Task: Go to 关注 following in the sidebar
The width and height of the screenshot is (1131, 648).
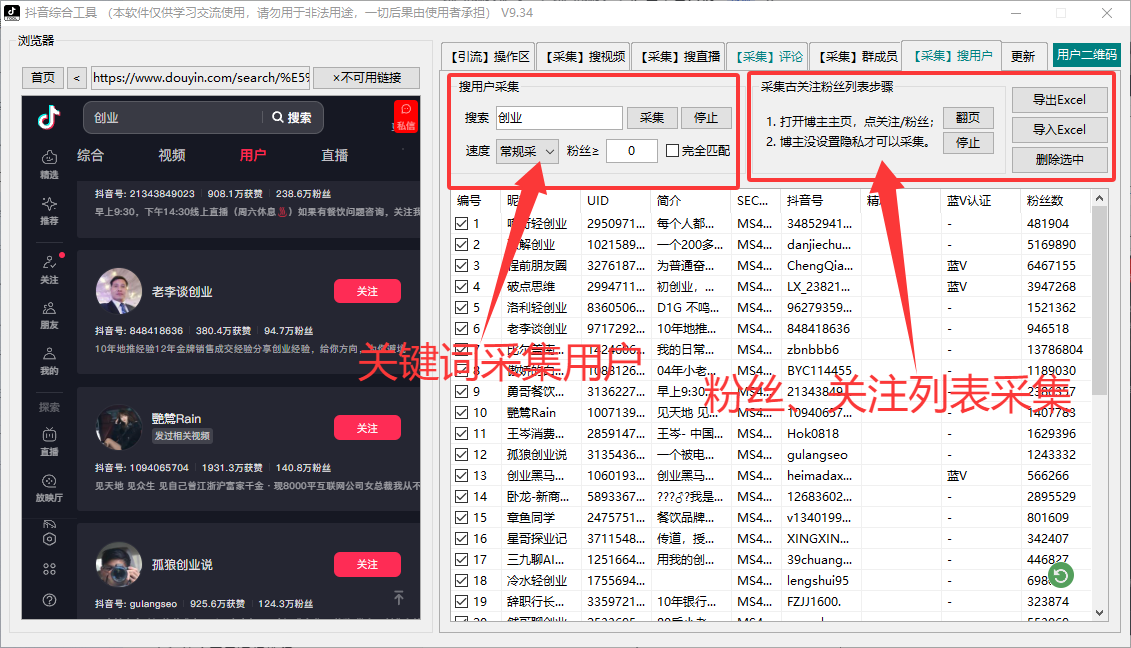Action: tap(49, 269)
